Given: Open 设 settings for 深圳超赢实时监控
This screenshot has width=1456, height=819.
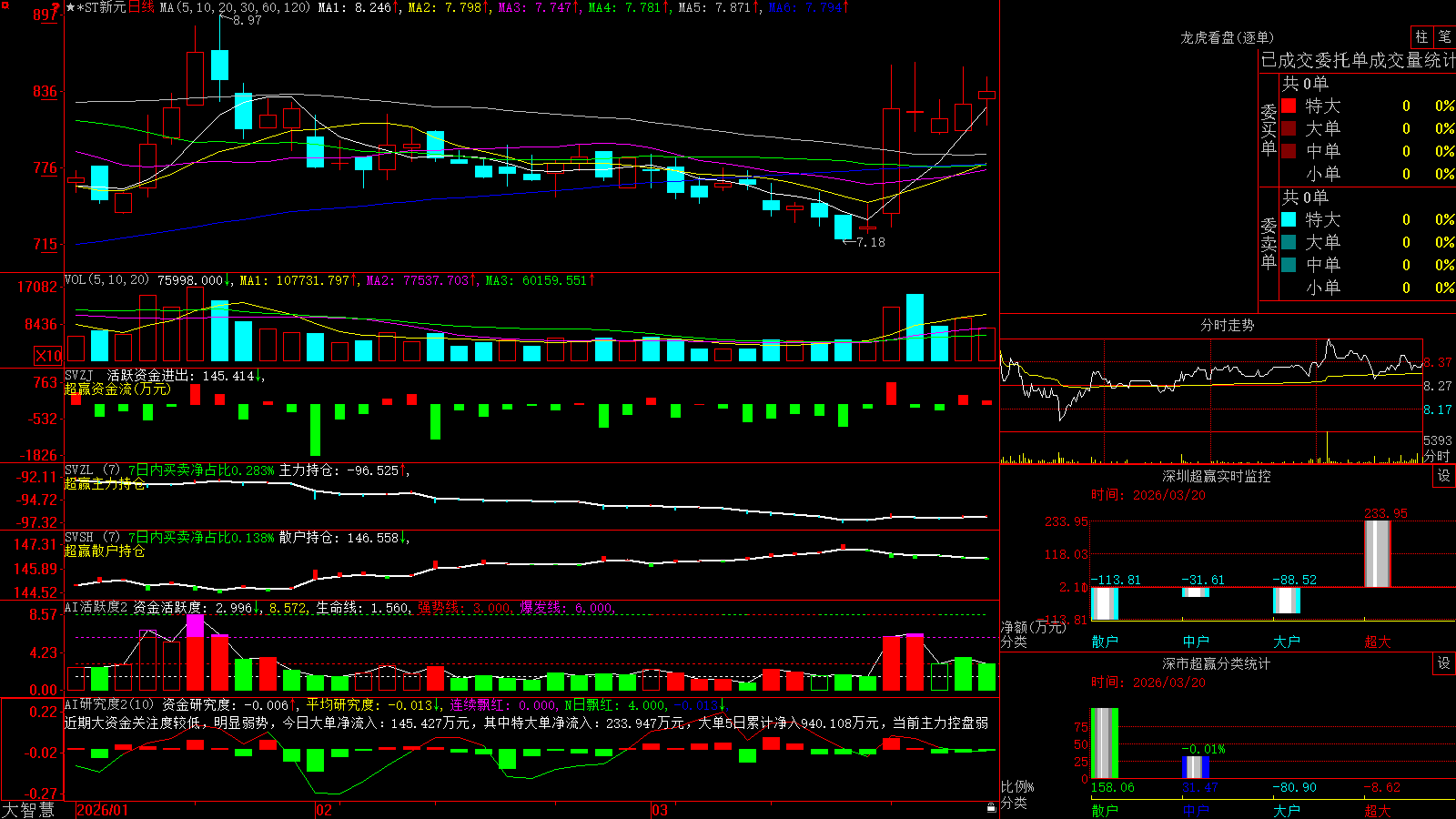Looking at the screenshot, I should 1444,476.
